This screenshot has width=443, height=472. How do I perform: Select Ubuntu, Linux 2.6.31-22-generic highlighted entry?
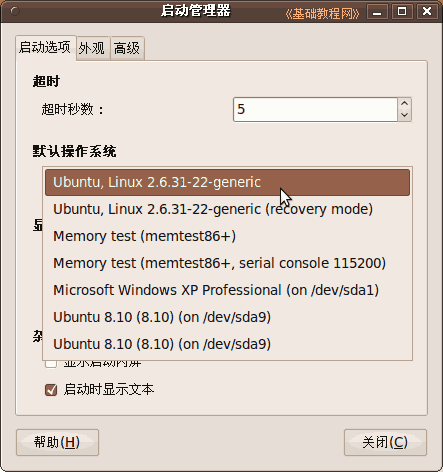(227, 182)
